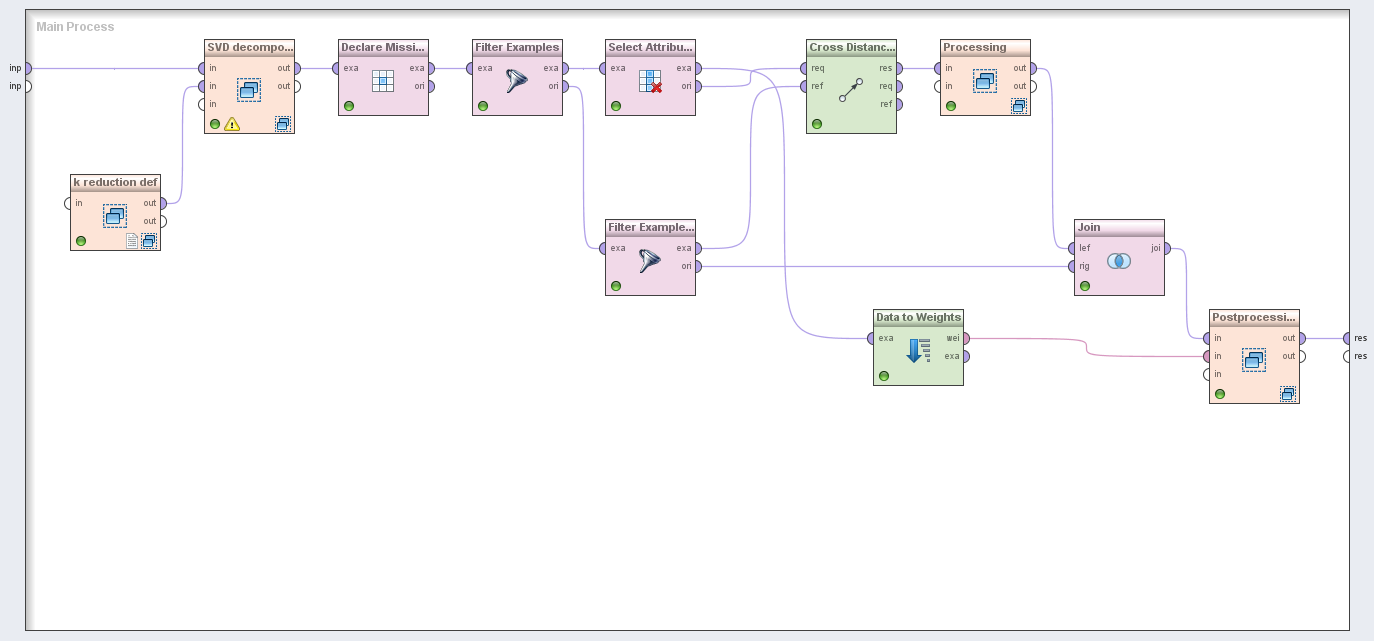Expand the Postprocessing subprocess corner icon
Screen dimensions: 1374x641
[x=1288, y=394]
